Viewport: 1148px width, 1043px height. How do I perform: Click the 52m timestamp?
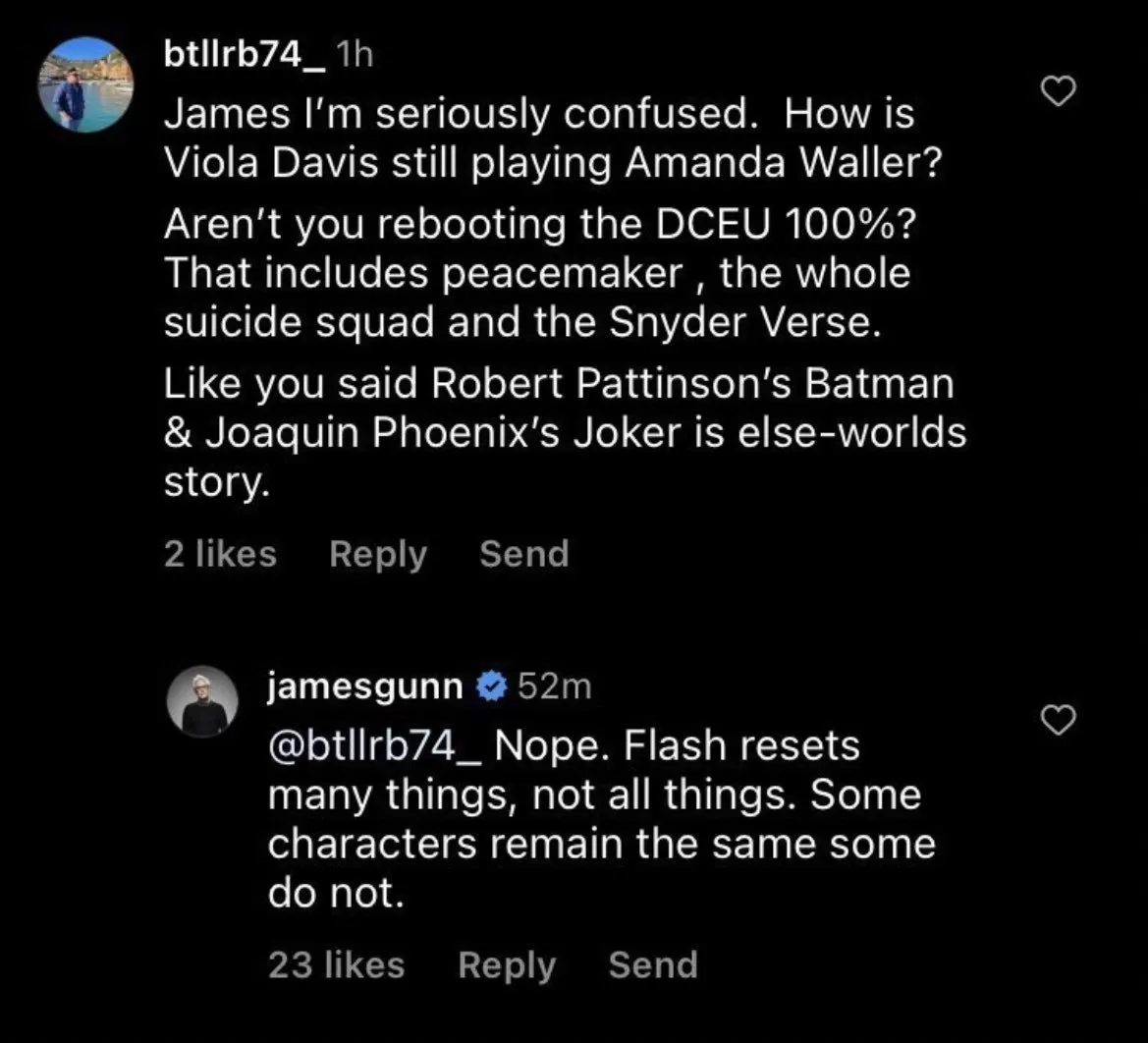click(x=554, y=687)
